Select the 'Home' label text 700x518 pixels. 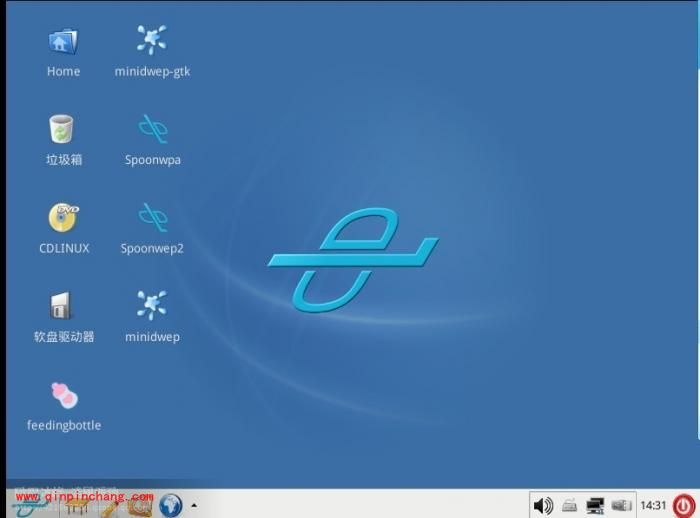63,71
